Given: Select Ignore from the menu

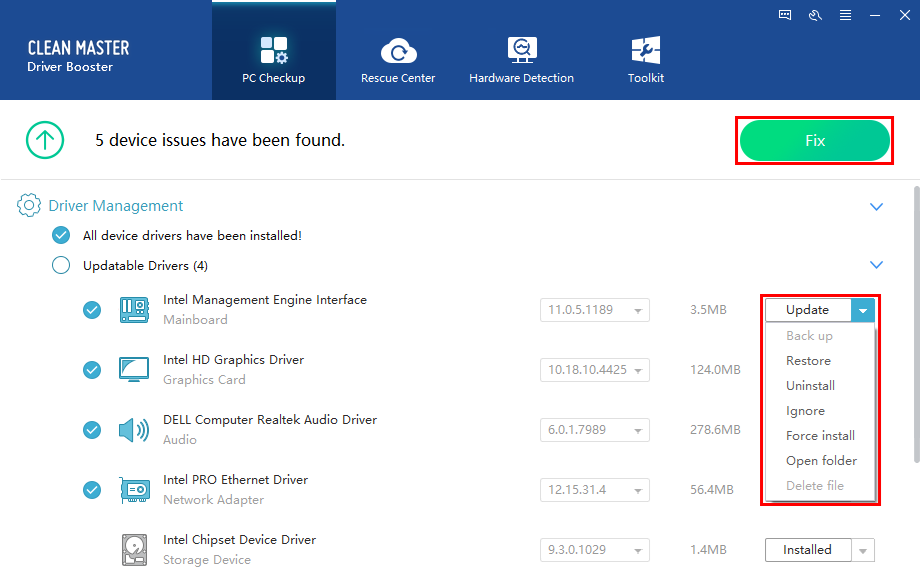Looking at the screenshot, I should coord(805,411).
